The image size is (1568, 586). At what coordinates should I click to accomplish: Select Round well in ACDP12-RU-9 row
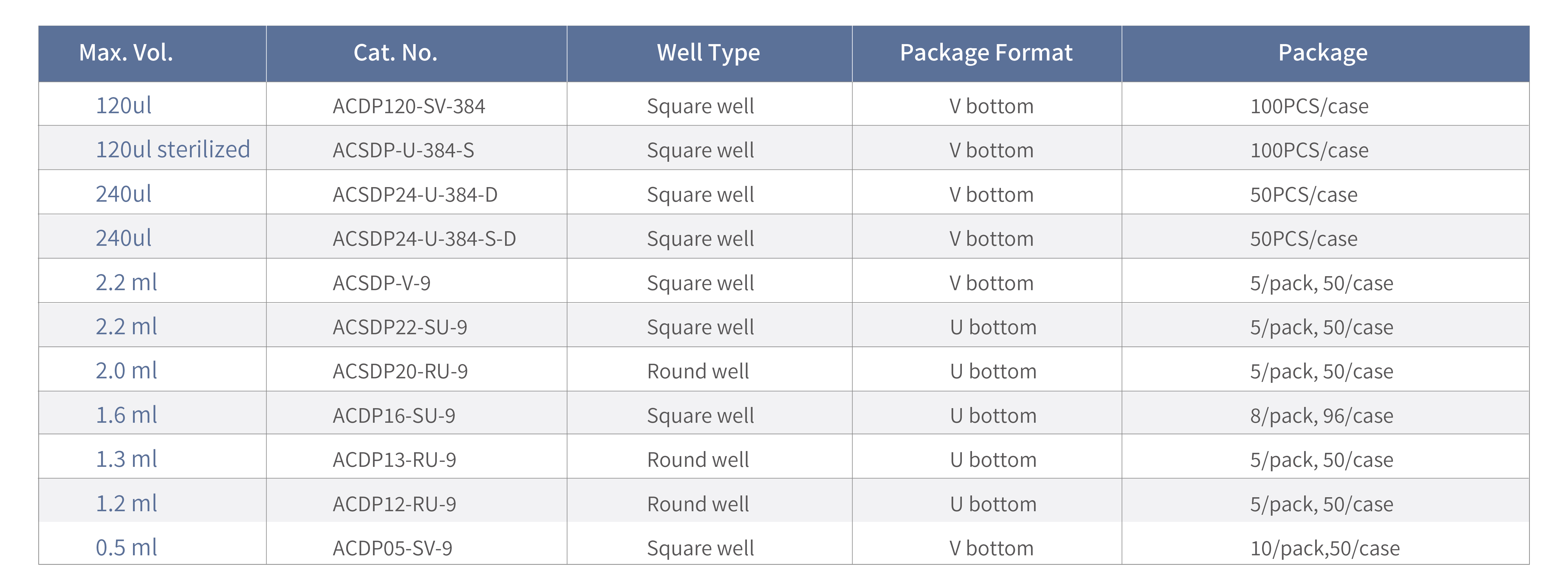tap(698, 504)
